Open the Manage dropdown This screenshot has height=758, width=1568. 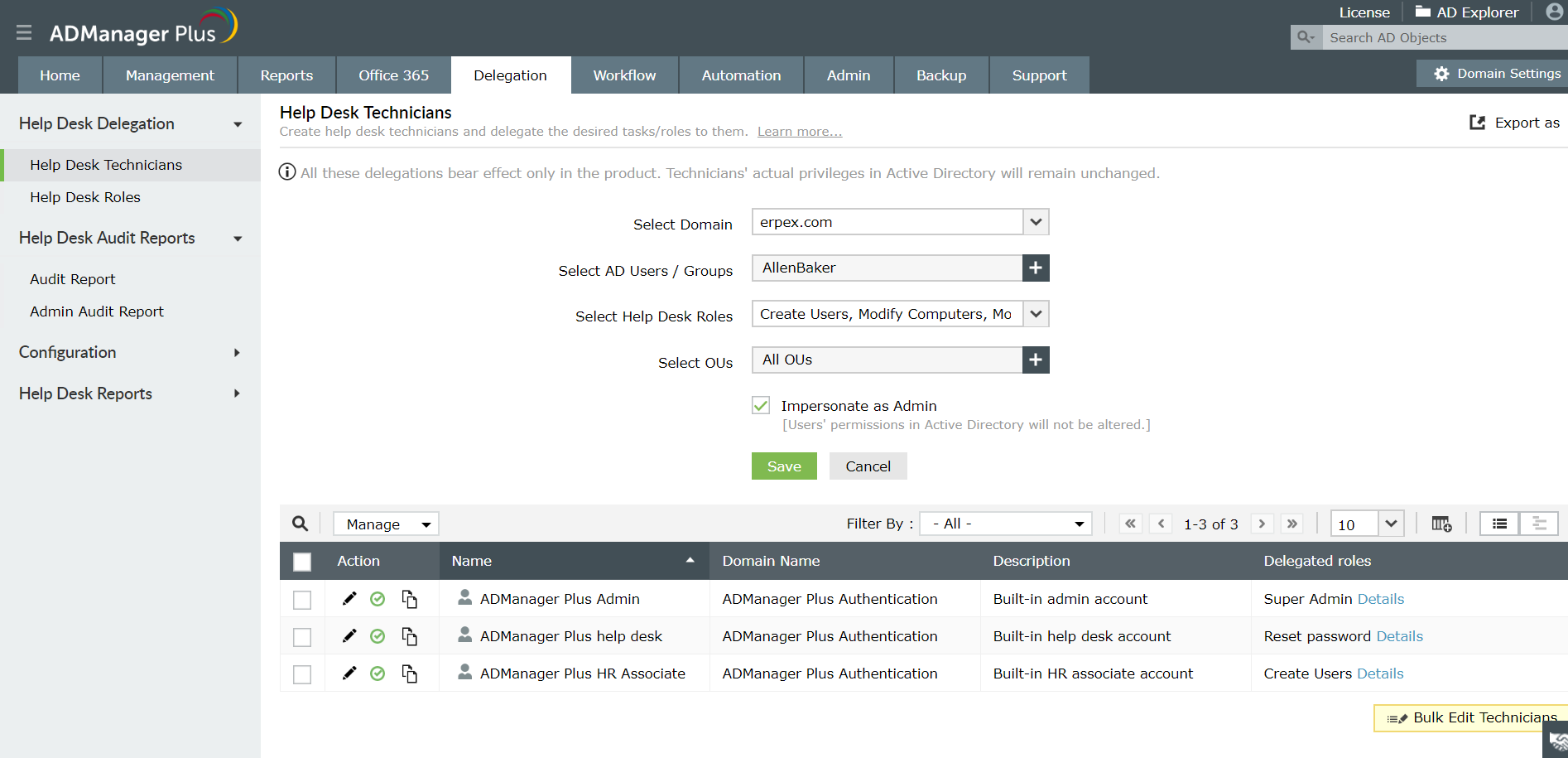click(x=386, y=524)
